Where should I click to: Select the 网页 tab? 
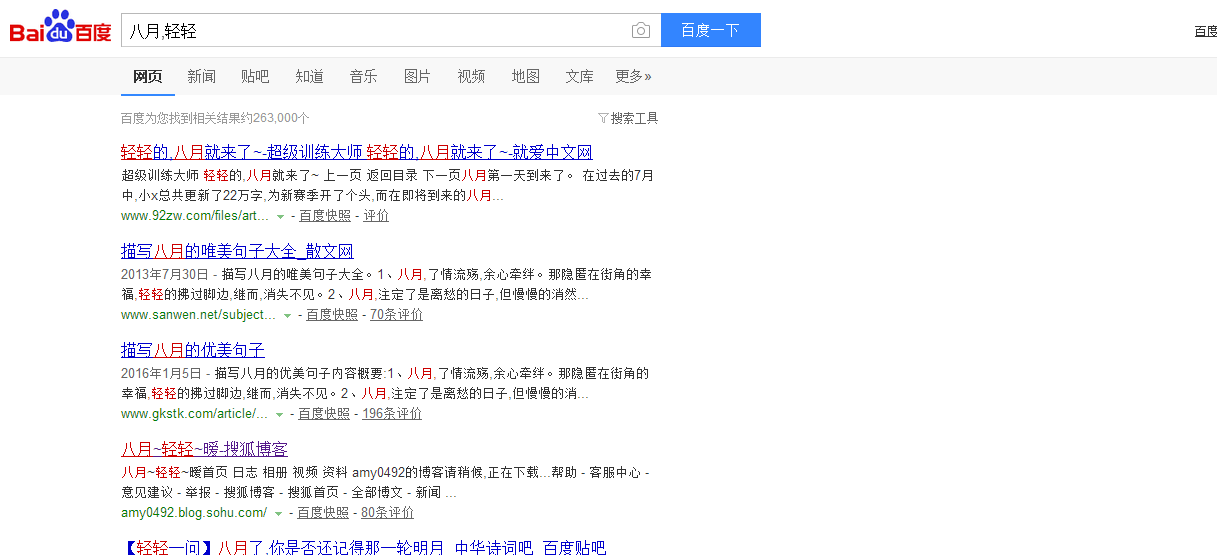[x=148, y=76]
